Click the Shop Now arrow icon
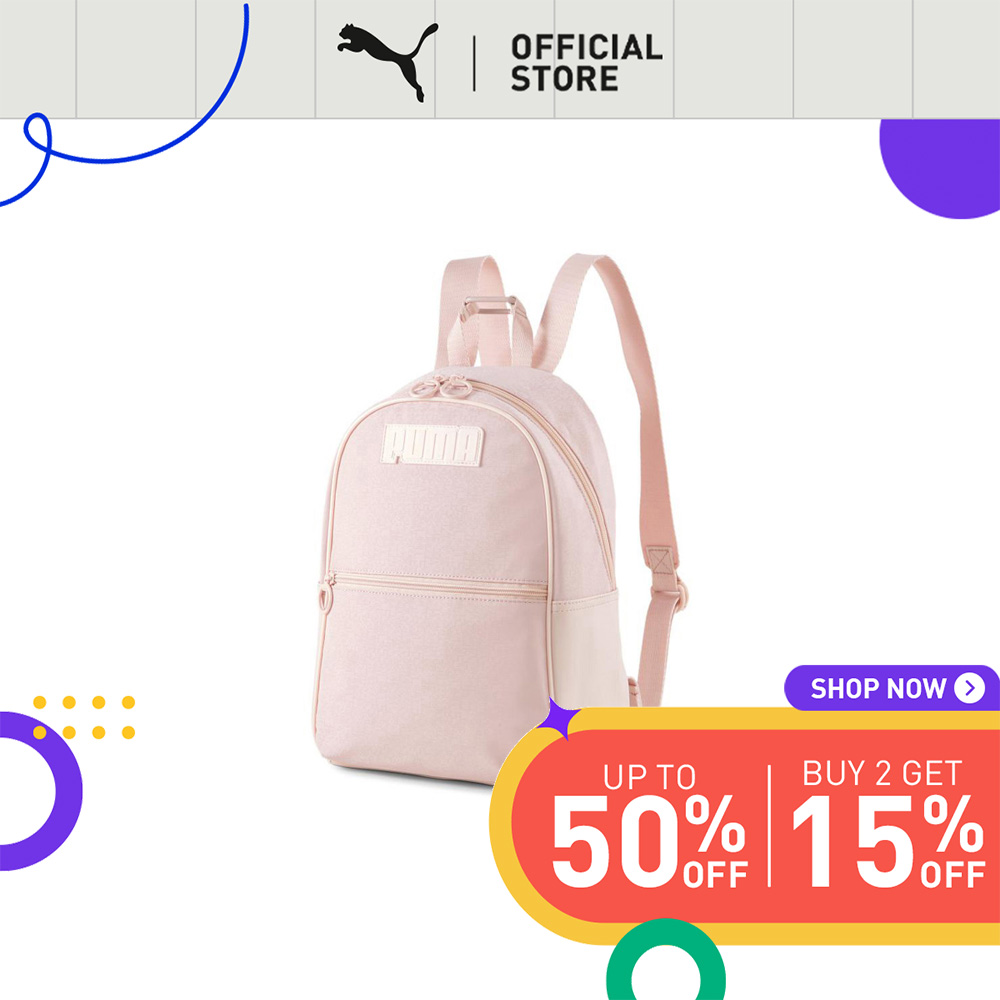Screen dimensions: 1000x1000 (969, 688)
